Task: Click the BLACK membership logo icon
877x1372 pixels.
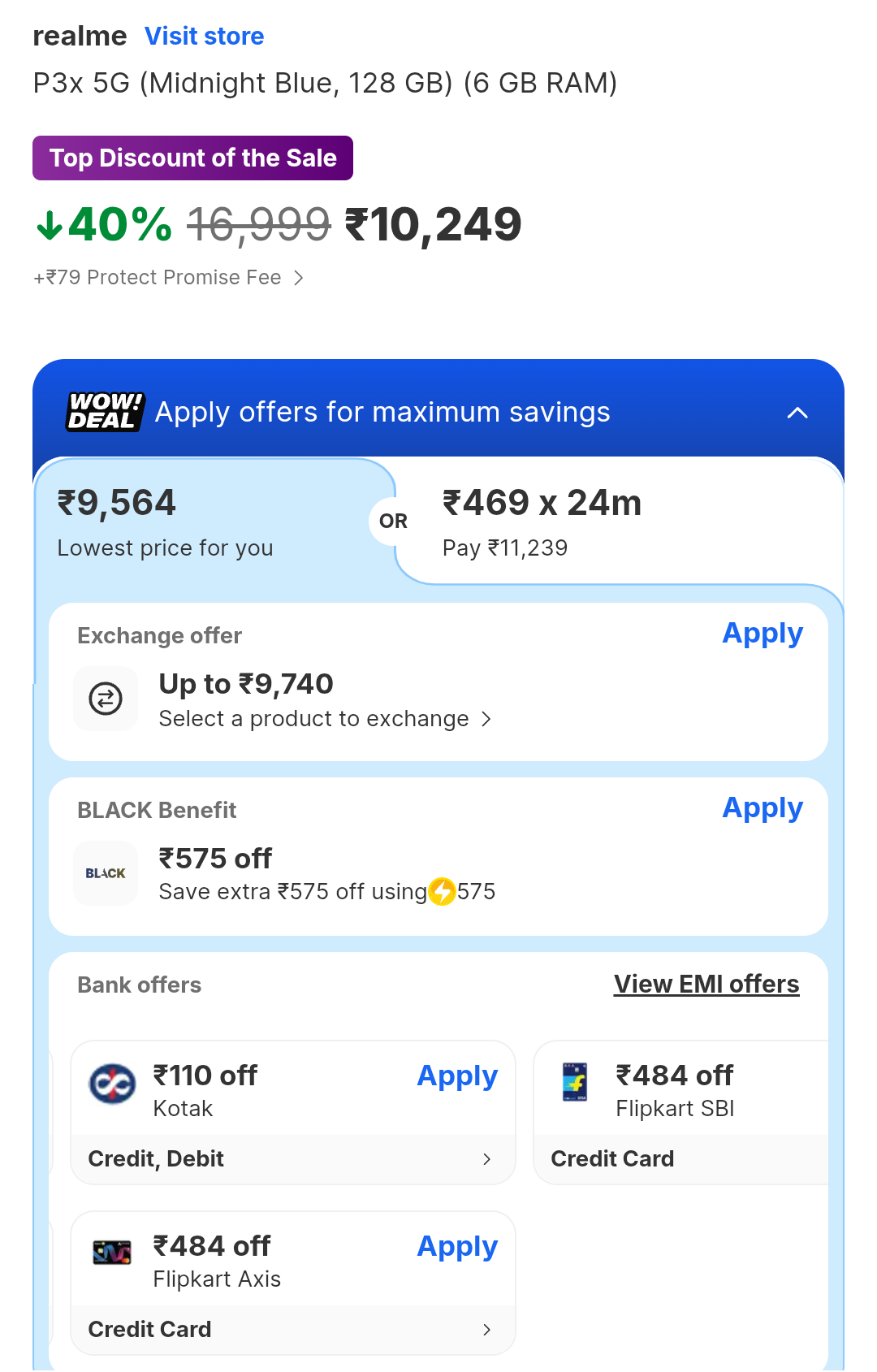Action: pyautogui.click(x=106, y=873)
